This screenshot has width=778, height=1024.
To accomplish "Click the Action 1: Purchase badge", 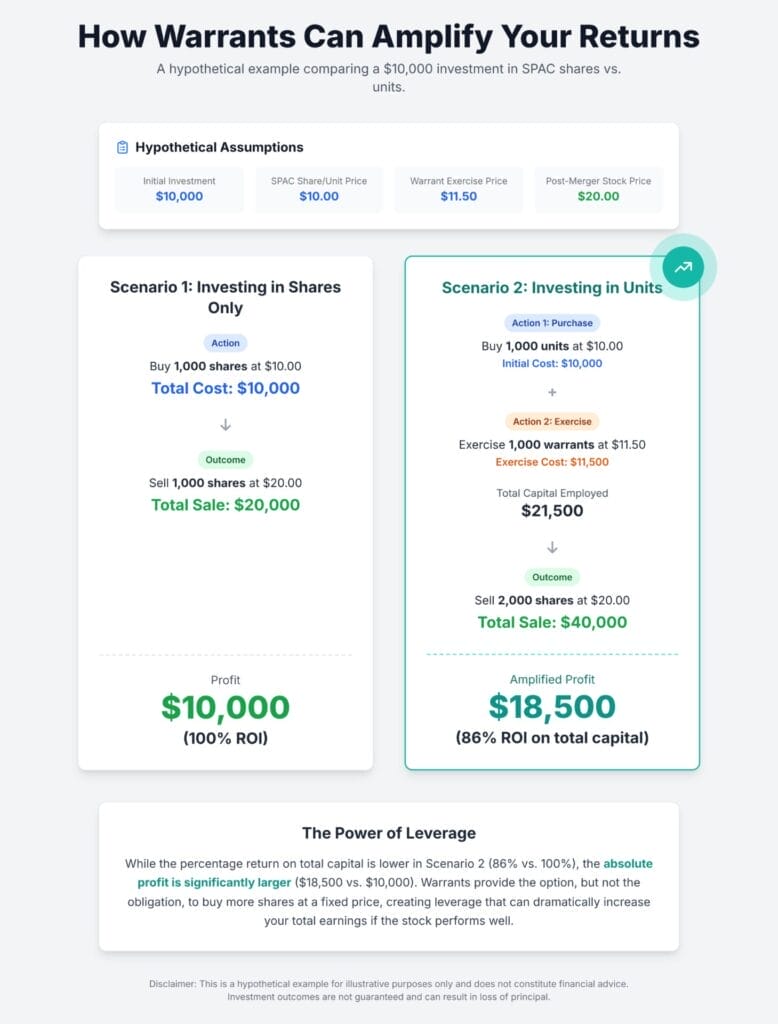I will [x=552, y=323].
